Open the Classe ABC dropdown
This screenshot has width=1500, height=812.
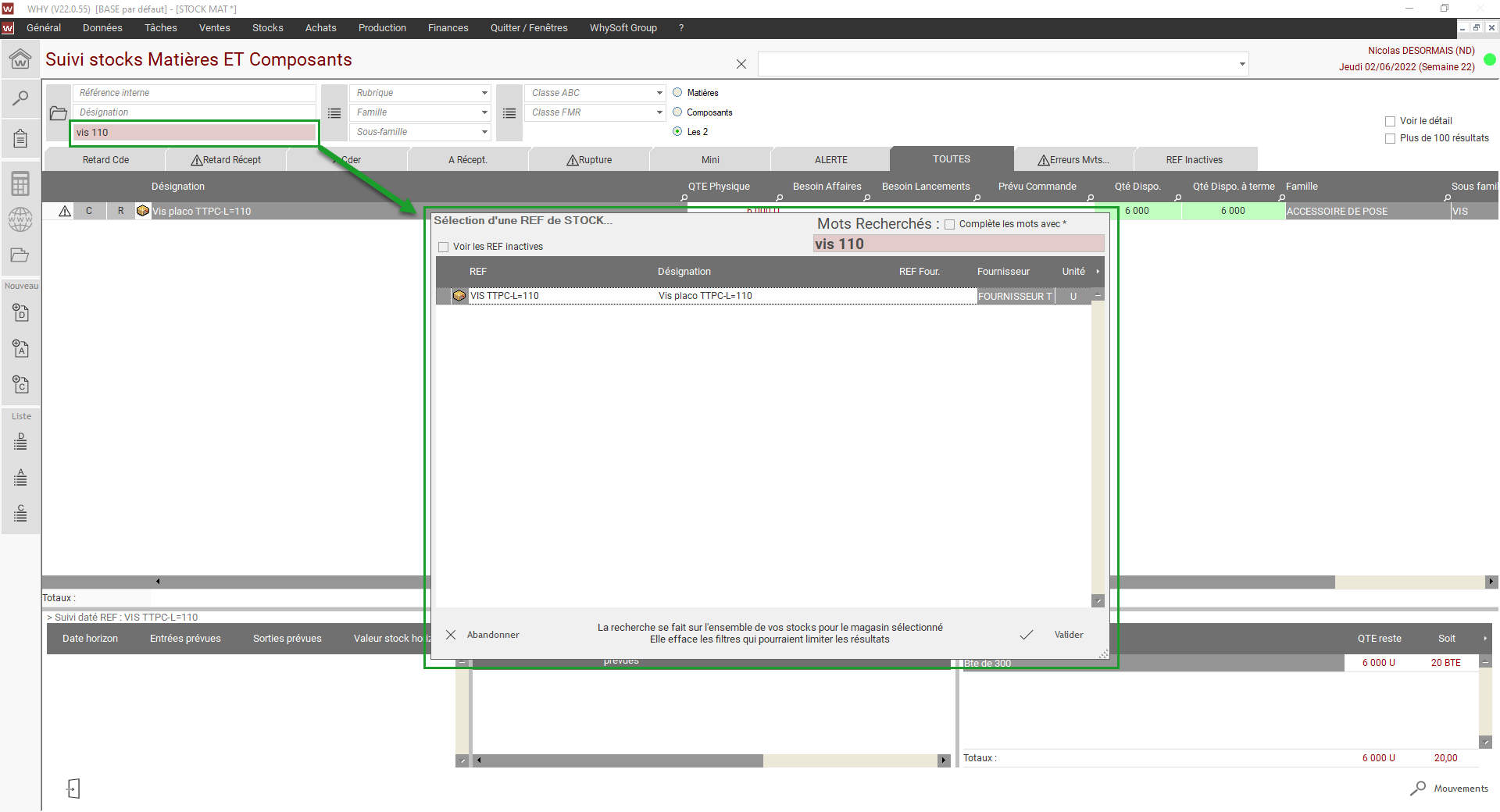pos(659,93)
